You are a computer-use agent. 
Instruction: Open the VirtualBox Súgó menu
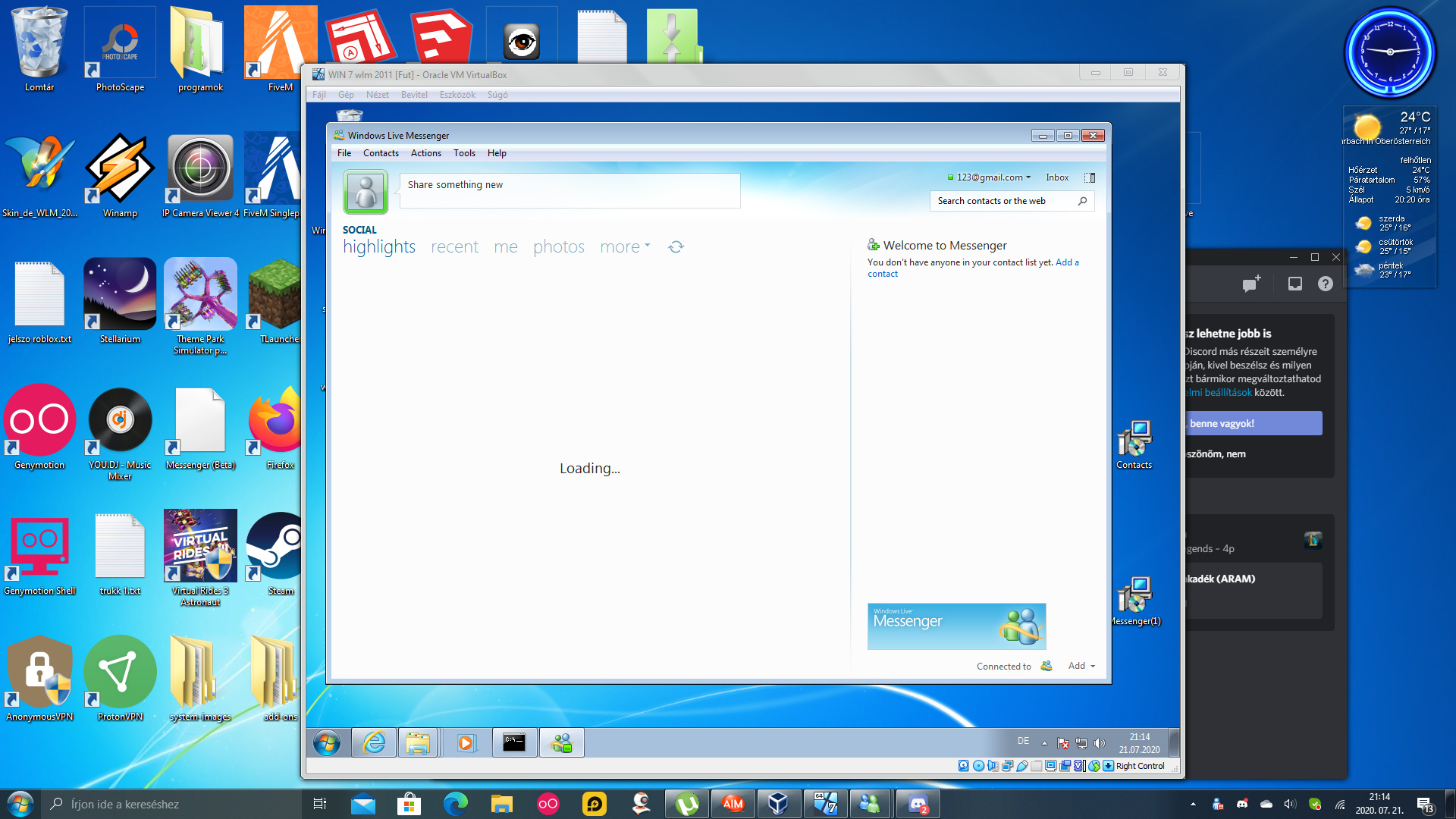click(x=497, y=95)
